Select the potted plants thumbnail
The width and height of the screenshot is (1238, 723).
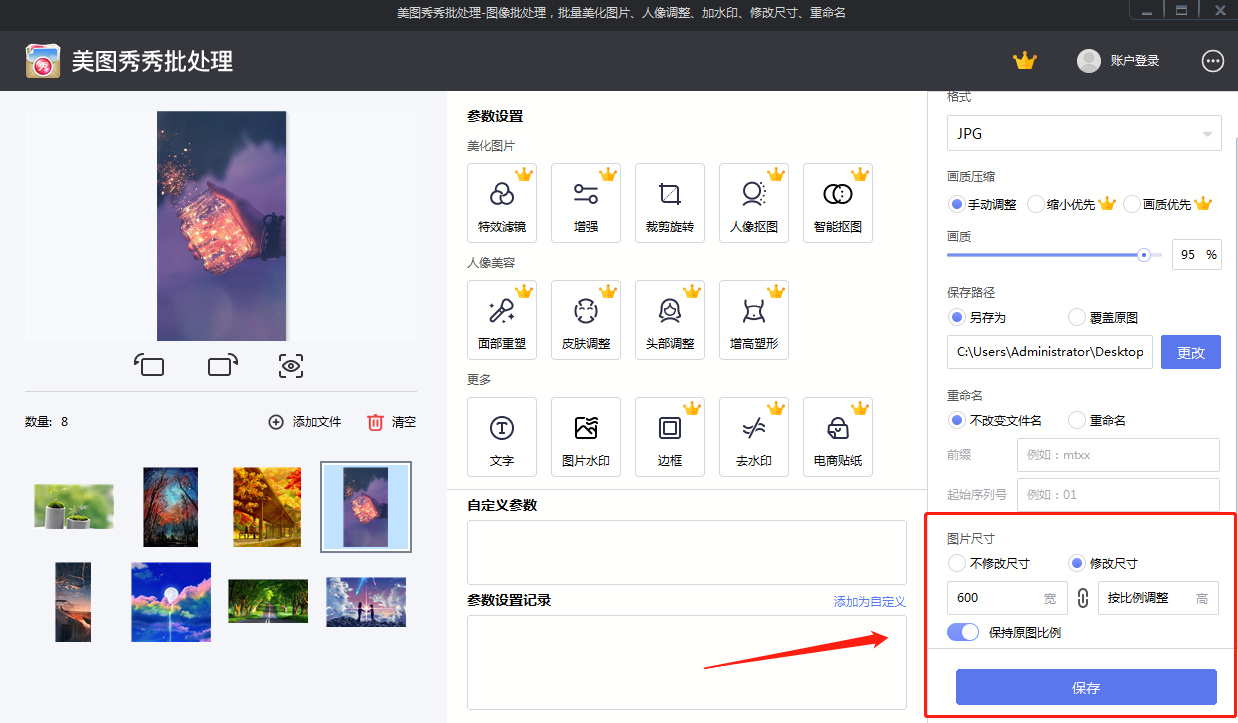(x=73, y=506)
